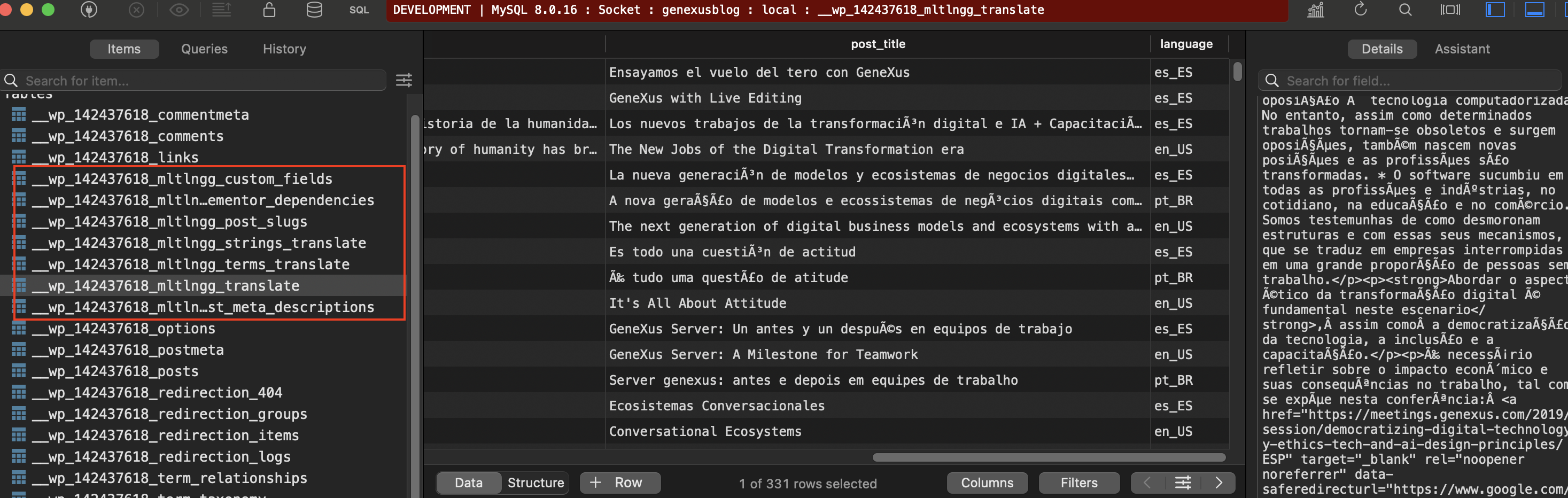
Task: Click the vertical scrollbar of data grid
Action: click(1238, 71)
